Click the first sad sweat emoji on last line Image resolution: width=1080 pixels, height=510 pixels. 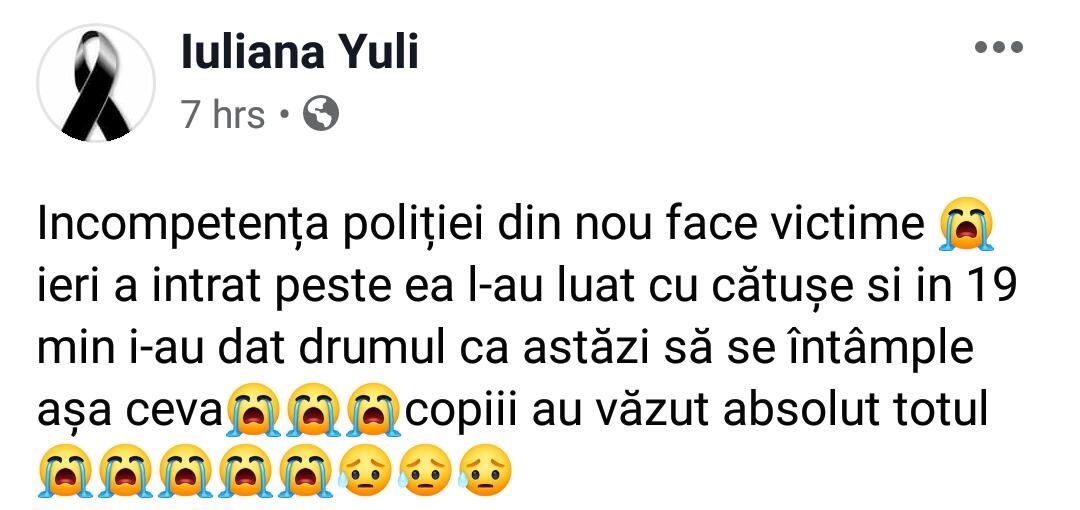pos(365,466)
